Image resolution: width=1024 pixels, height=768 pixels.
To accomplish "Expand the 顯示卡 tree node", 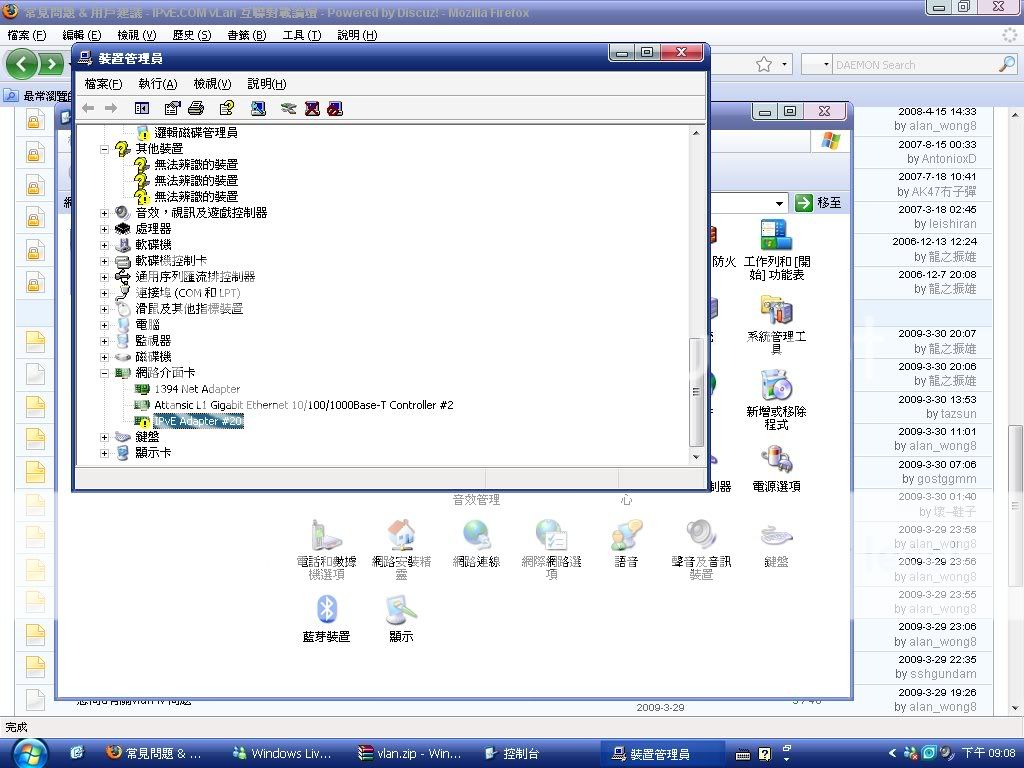I will point(105,453).
